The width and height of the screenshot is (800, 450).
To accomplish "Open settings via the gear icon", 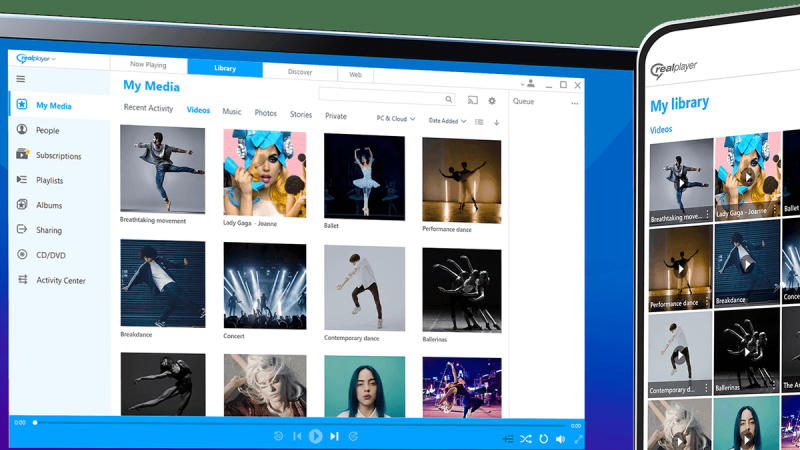I will point(492,101).
